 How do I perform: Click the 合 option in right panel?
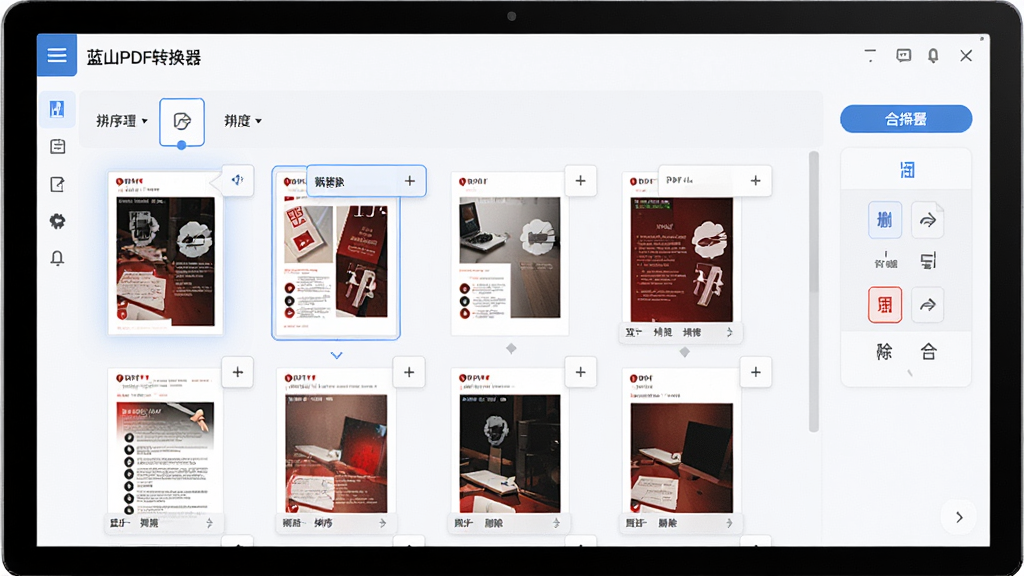click(x=929, y=352)
